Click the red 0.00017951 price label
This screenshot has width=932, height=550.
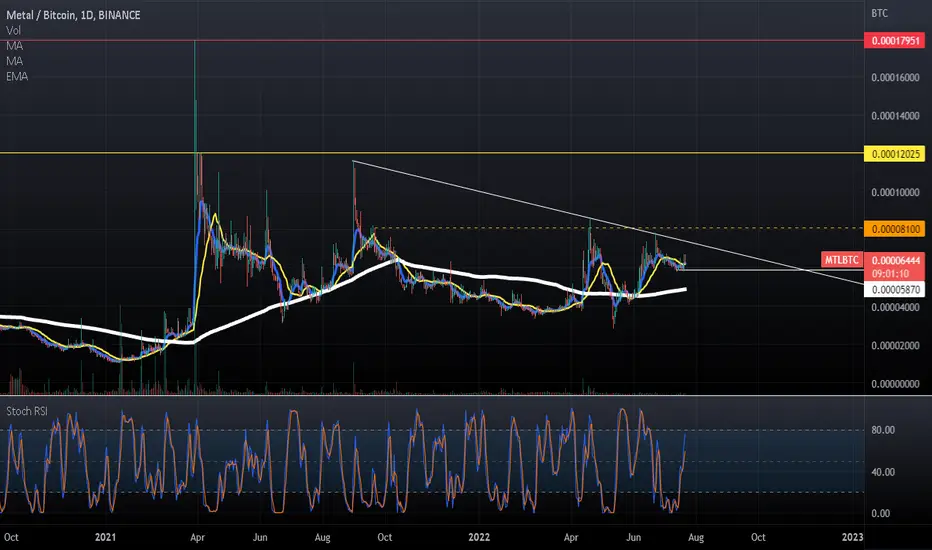click(895, 41)
